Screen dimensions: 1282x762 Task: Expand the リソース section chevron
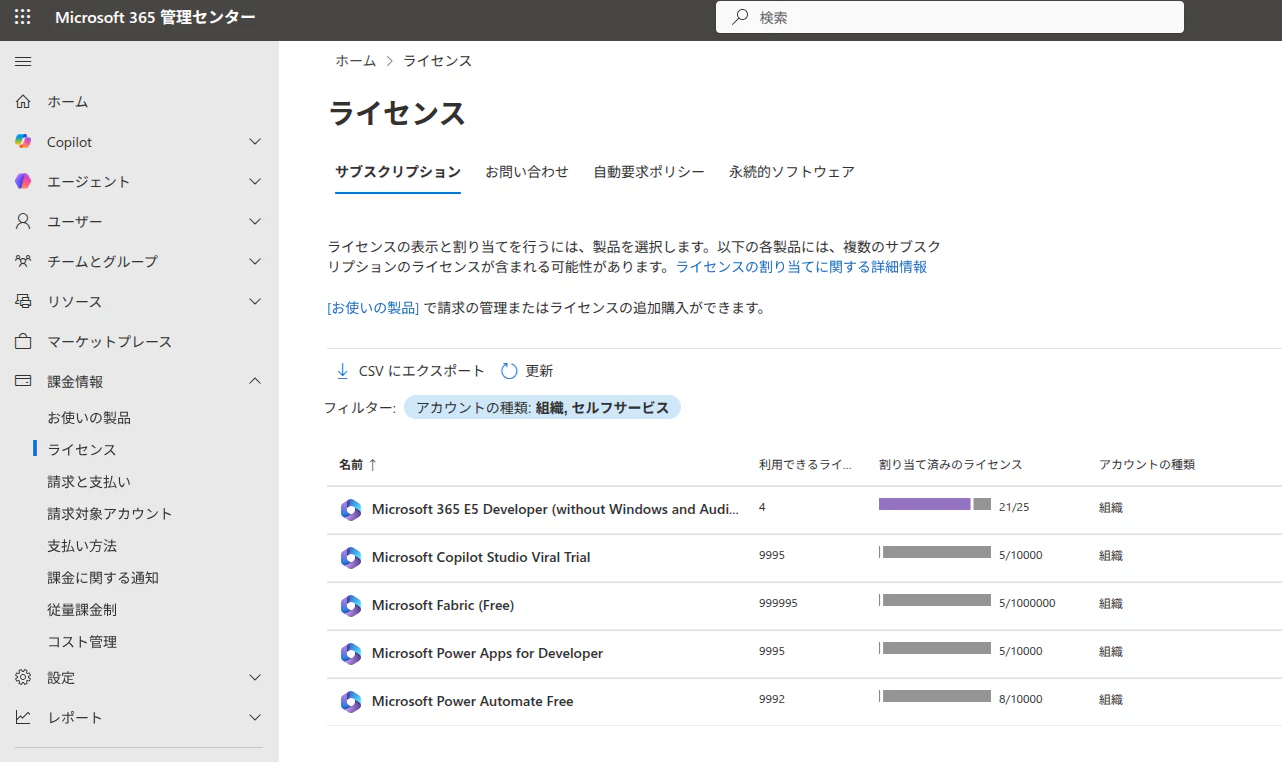pyautogui.click(x=255, y=302)
